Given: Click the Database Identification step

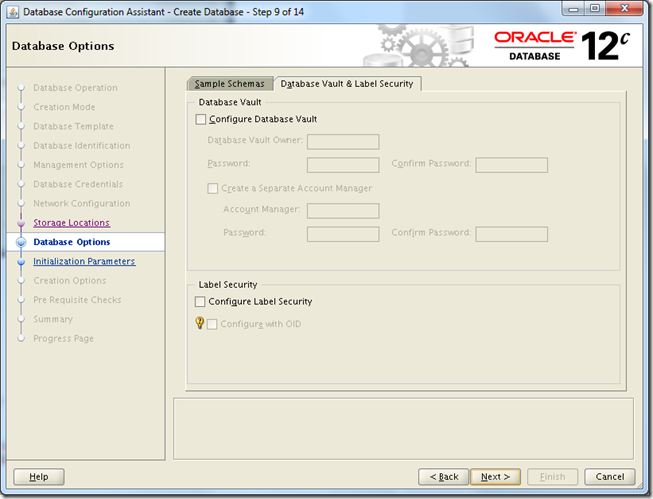Looking at the screenshot, I should point(82,145).
